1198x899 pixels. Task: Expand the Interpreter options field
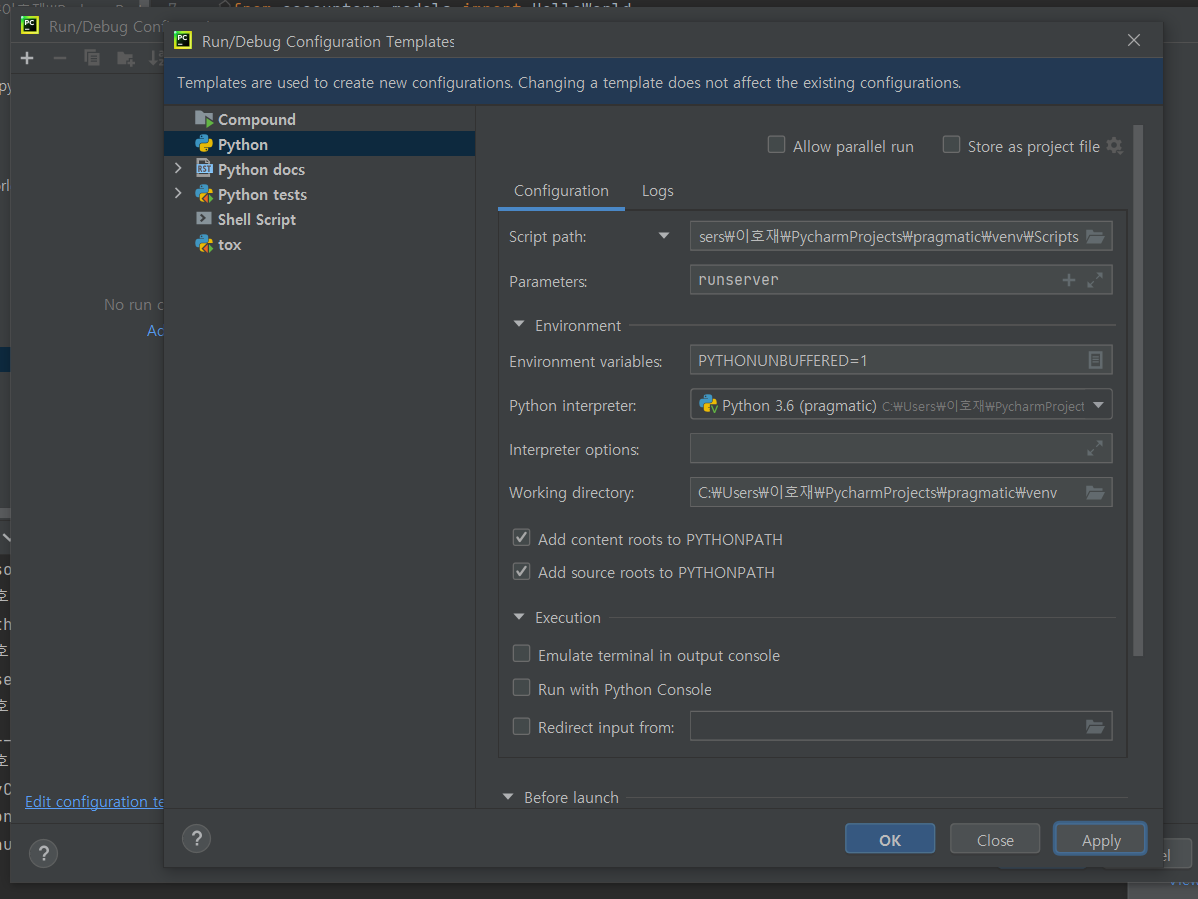(x=1095, y=448)
